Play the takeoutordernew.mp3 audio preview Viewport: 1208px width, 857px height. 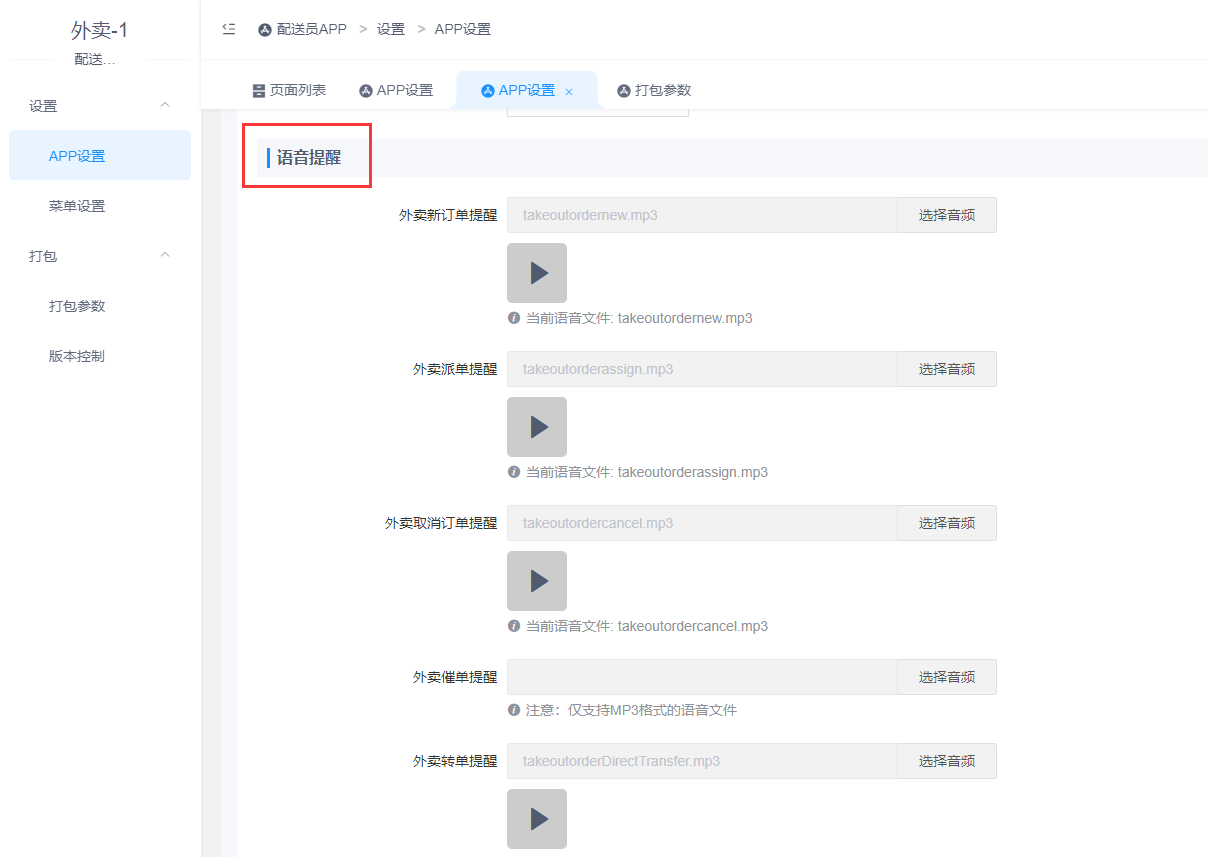pyautogui.click(x=537, y=273)
